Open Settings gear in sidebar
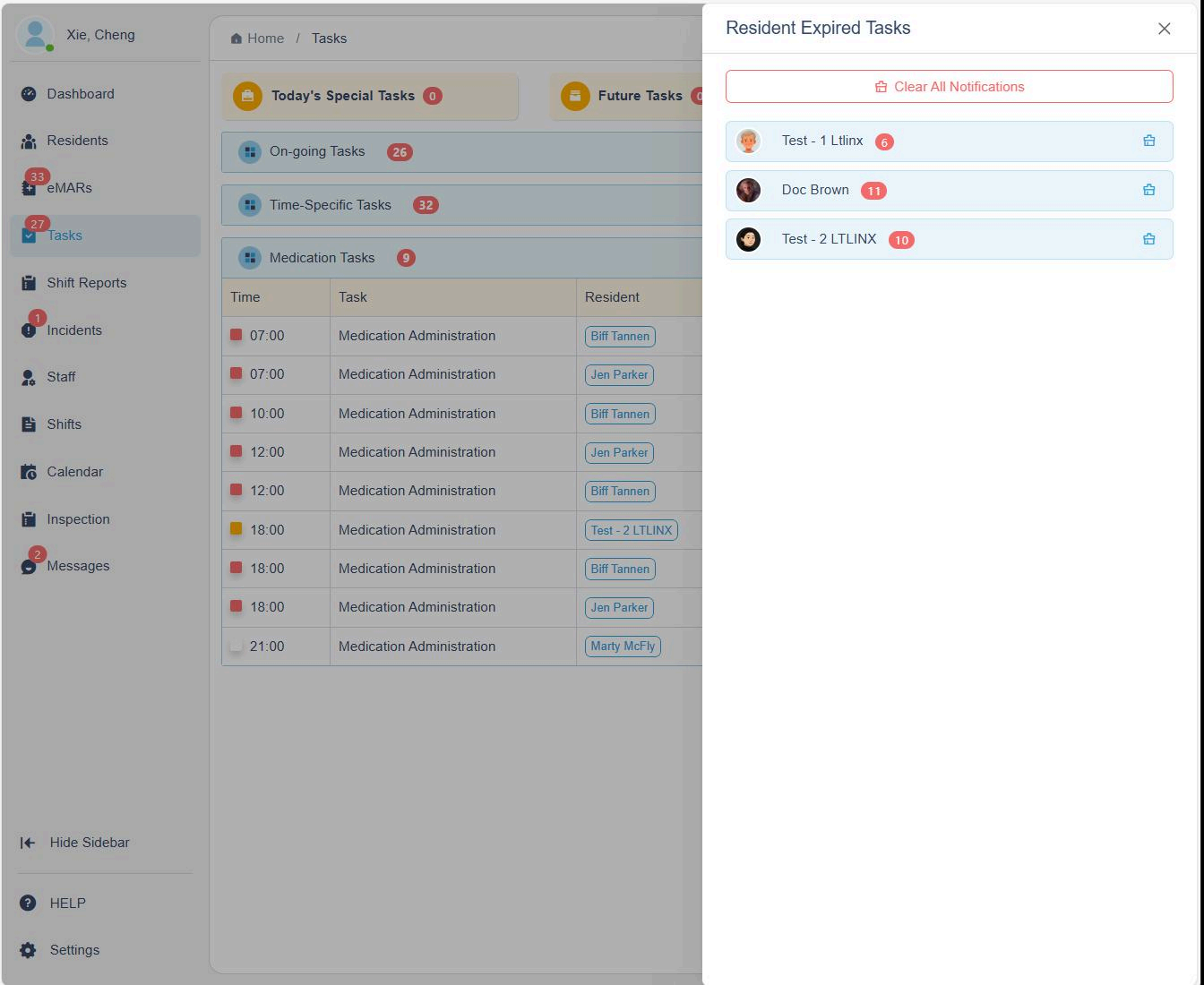The height and width of the screenshot is (985, 1204). point(29,950)
